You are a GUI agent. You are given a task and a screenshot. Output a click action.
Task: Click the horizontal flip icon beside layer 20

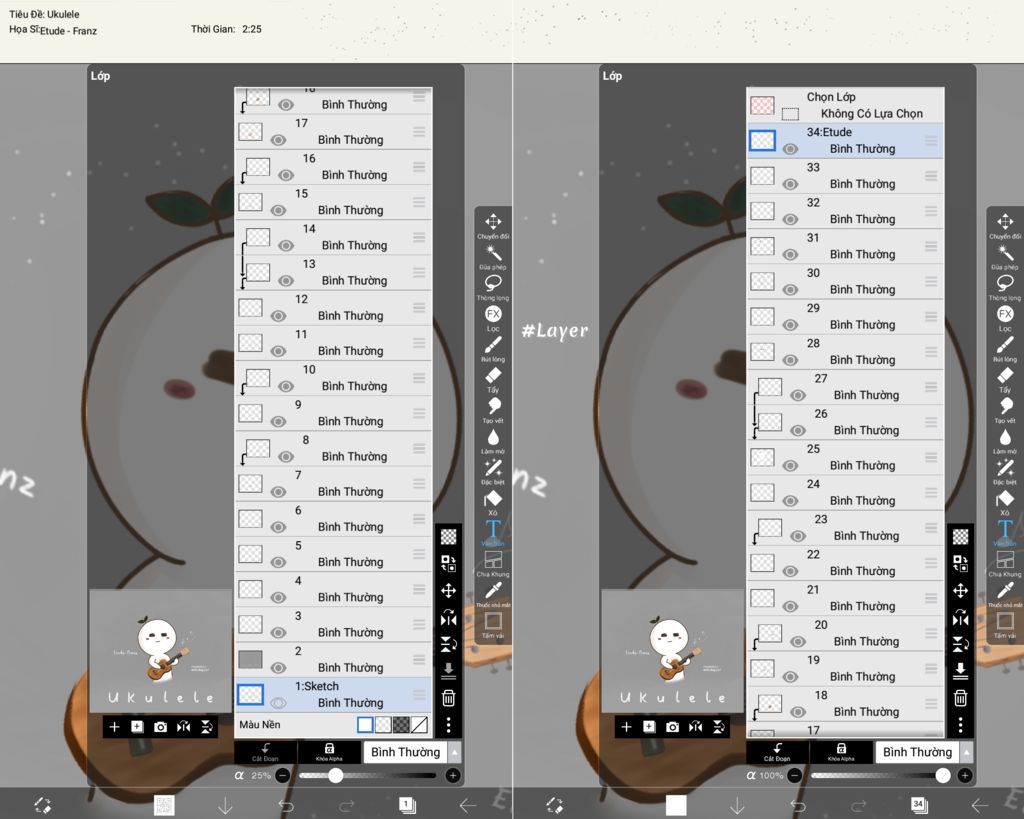coord(961,617)
